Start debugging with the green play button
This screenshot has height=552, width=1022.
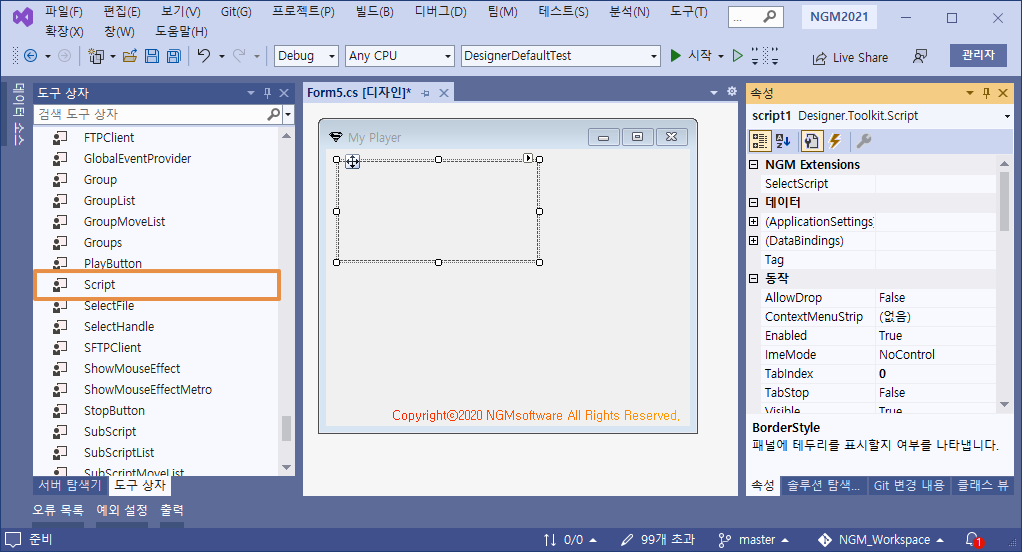click(x=676, y=56)
